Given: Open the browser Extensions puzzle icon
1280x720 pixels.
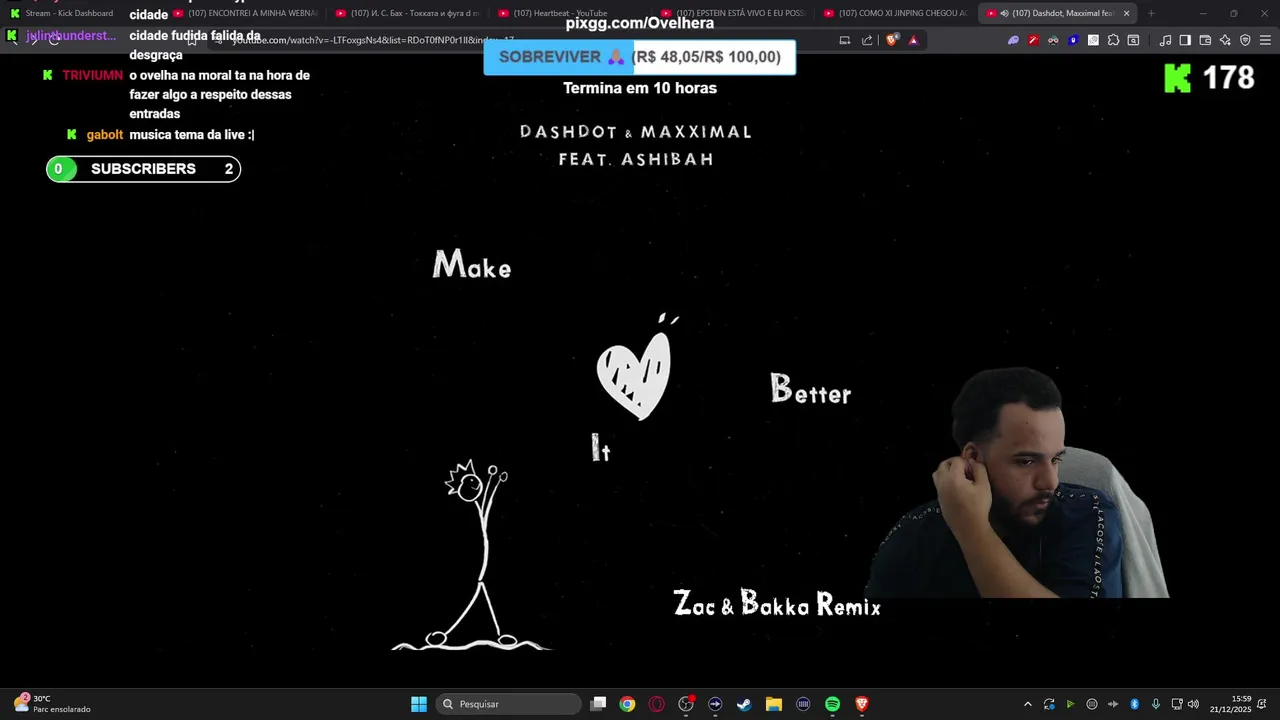Looking at the screenshot, I should tap(1113, 40).
